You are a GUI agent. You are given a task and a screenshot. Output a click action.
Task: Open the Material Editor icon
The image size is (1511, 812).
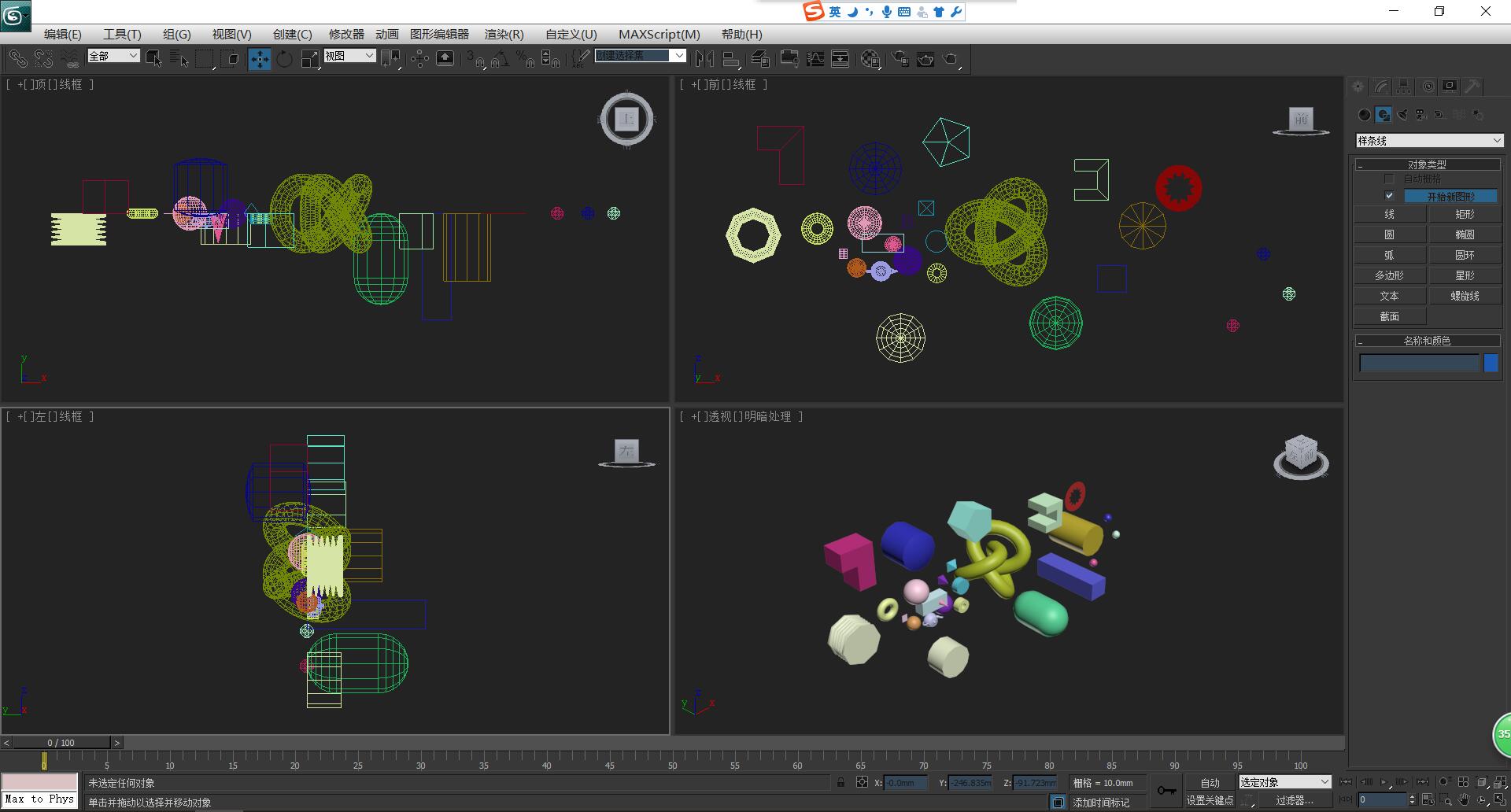pos(870,59)
